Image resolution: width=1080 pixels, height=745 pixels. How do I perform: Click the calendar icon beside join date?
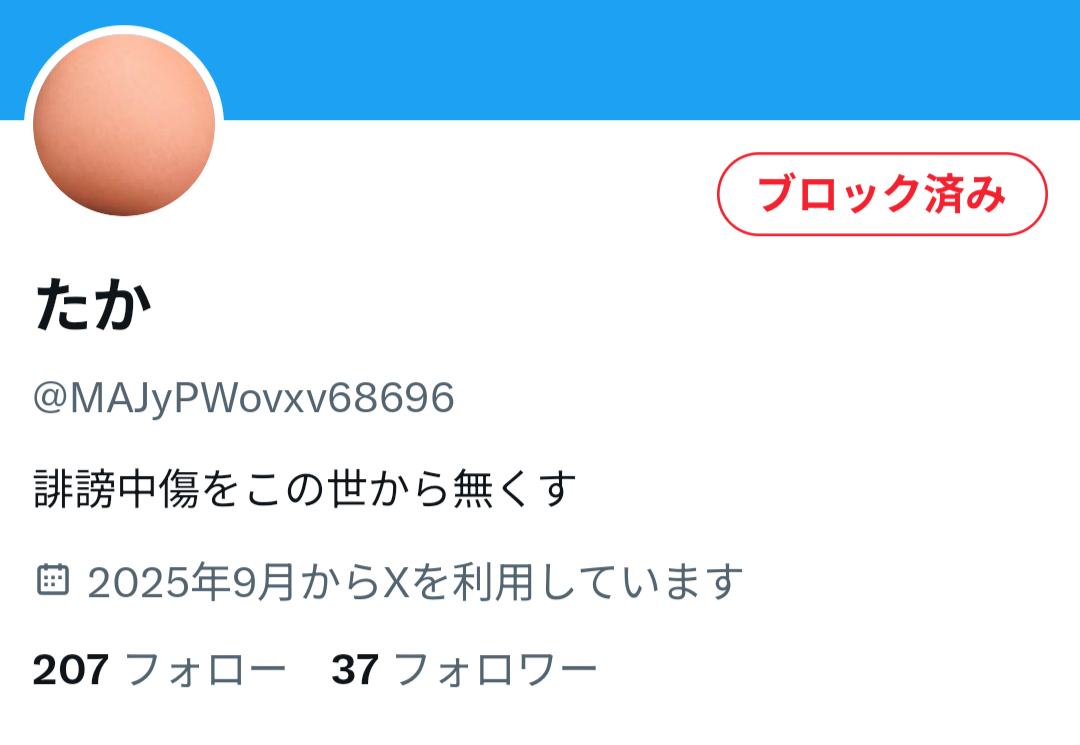[x=52, y=580]
